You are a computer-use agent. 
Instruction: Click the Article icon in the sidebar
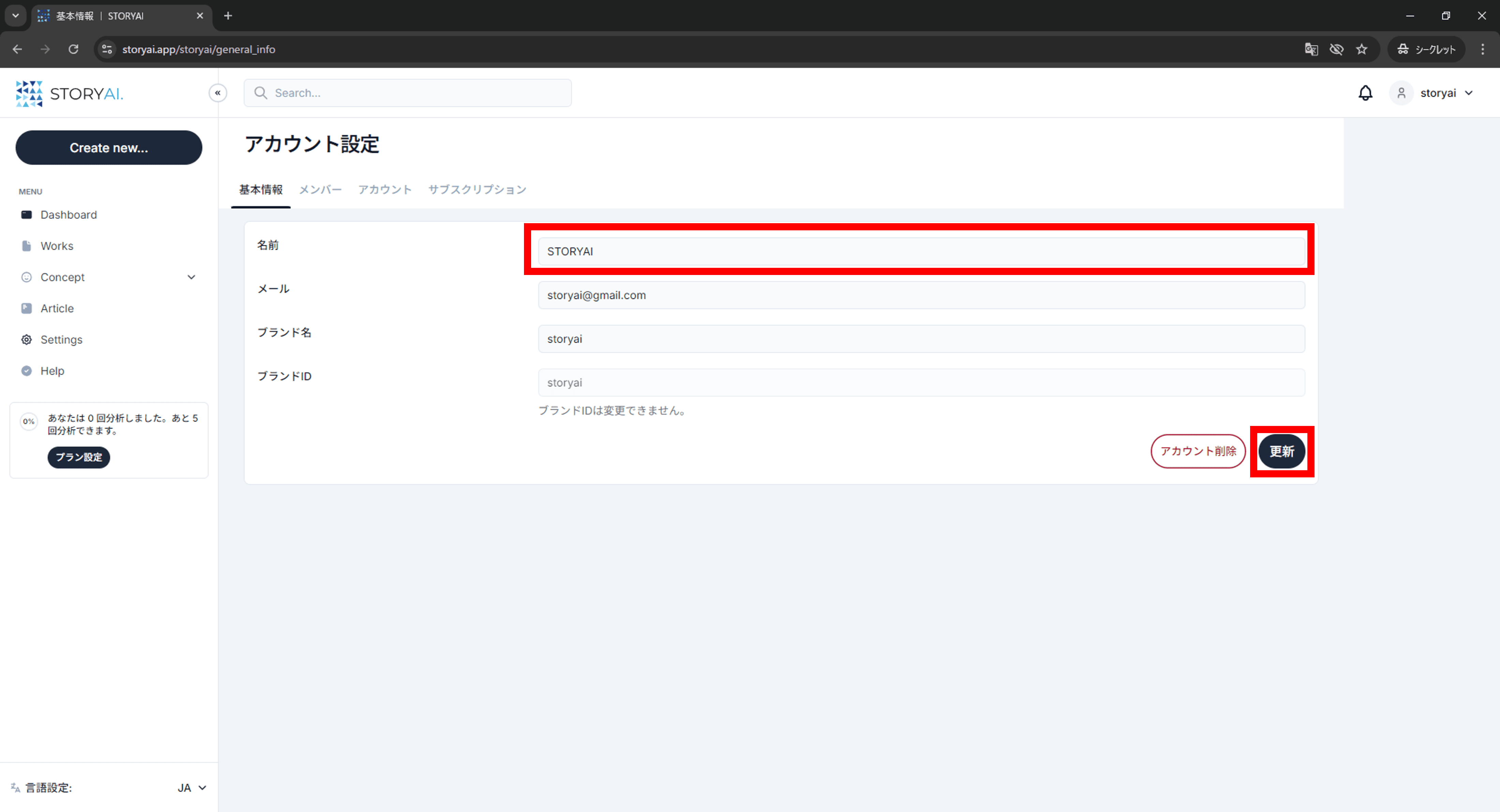click(26, 308)
